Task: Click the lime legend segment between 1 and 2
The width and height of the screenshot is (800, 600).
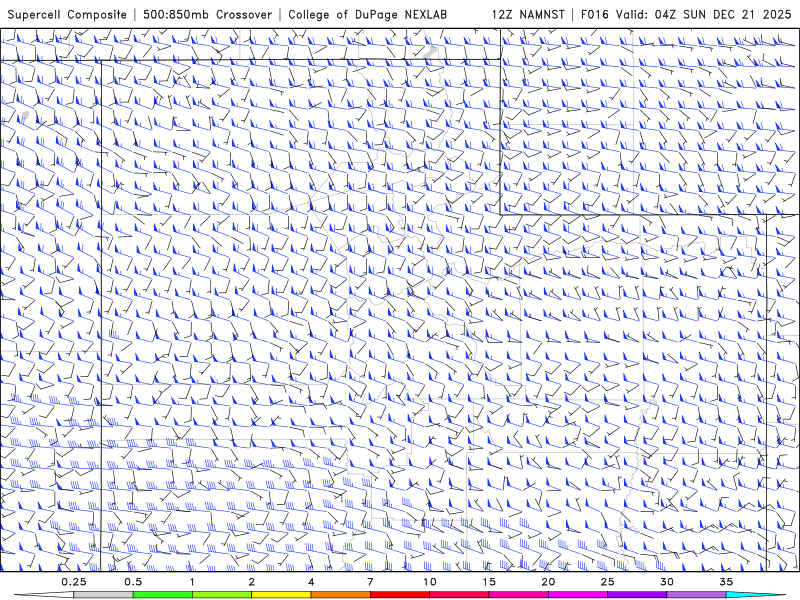Action: [222, 595]
